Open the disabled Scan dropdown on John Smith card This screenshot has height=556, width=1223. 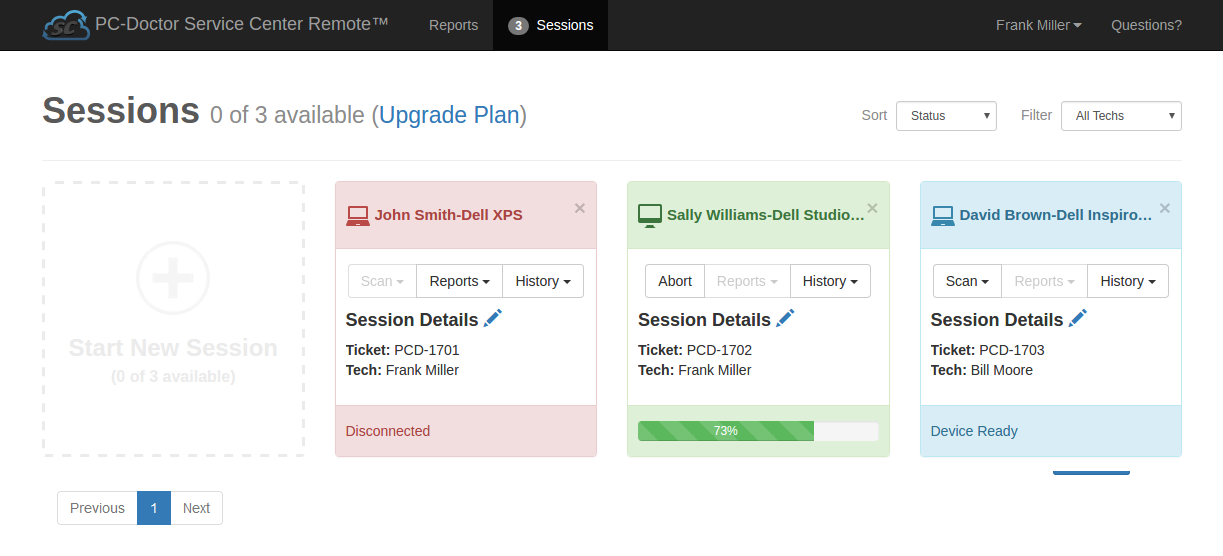pyautogui.click(x=382, y=281)
